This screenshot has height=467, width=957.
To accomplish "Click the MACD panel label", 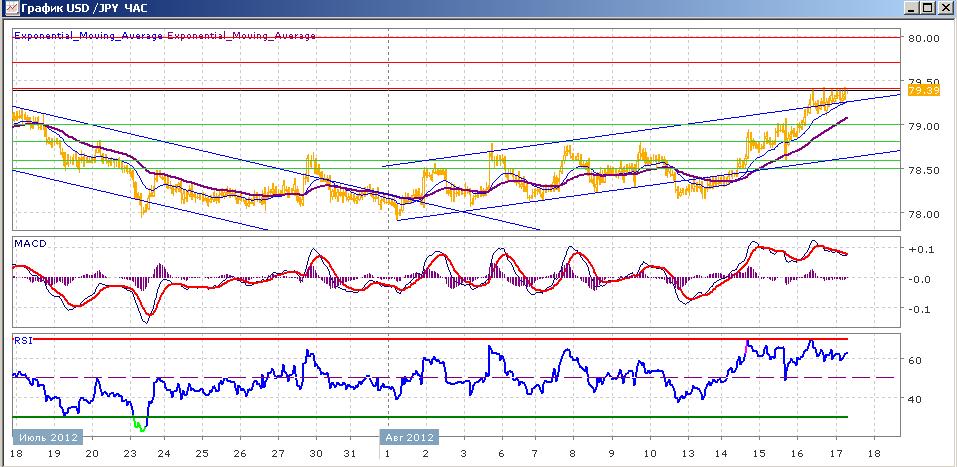I will [31, 244].
